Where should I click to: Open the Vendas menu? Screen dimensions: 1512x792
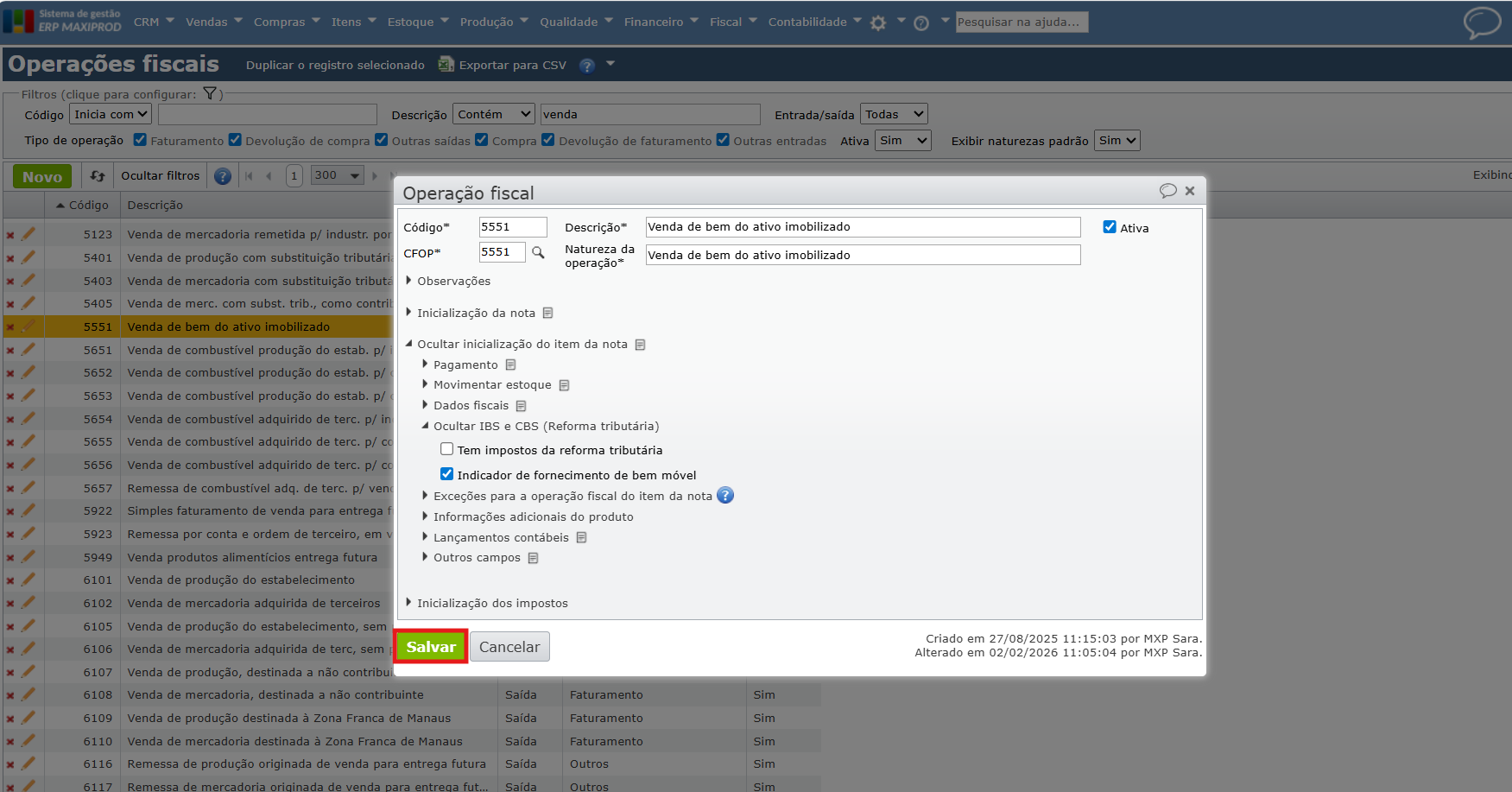tap(214, 22)
